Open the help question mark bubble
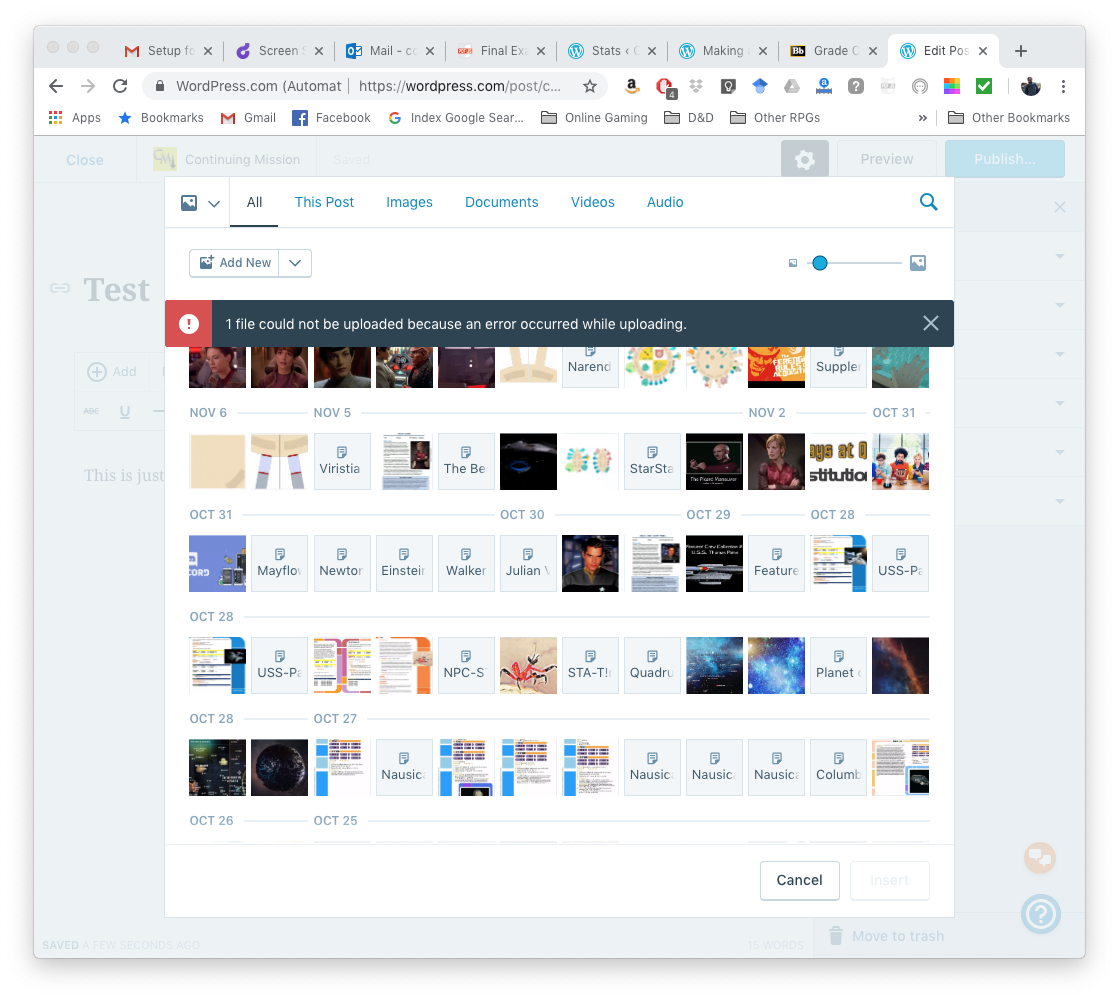 1040,914
